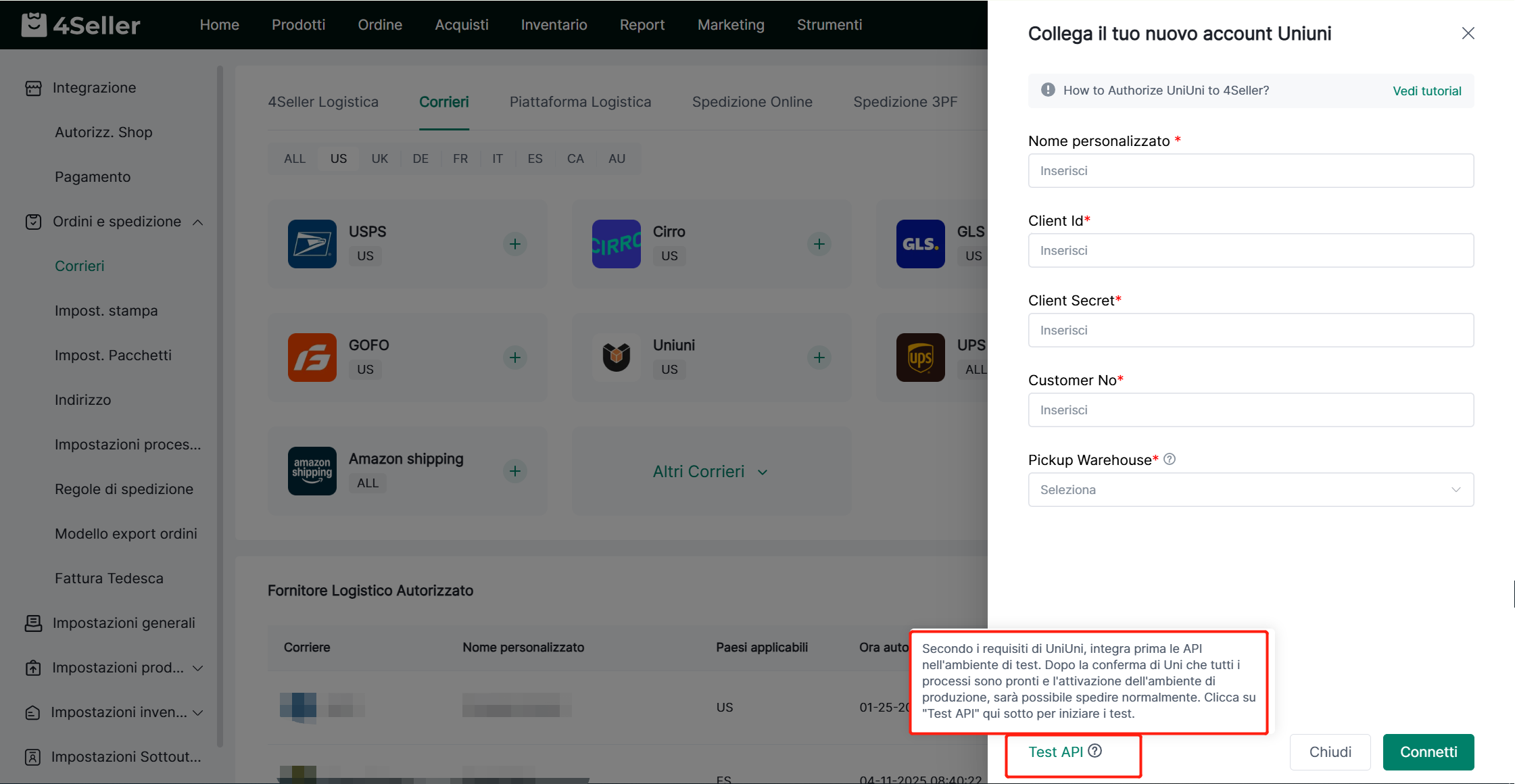This screenshot has width=1515, height=784.
Task: Switch country filter to ALL
Action: pos(294,159)
